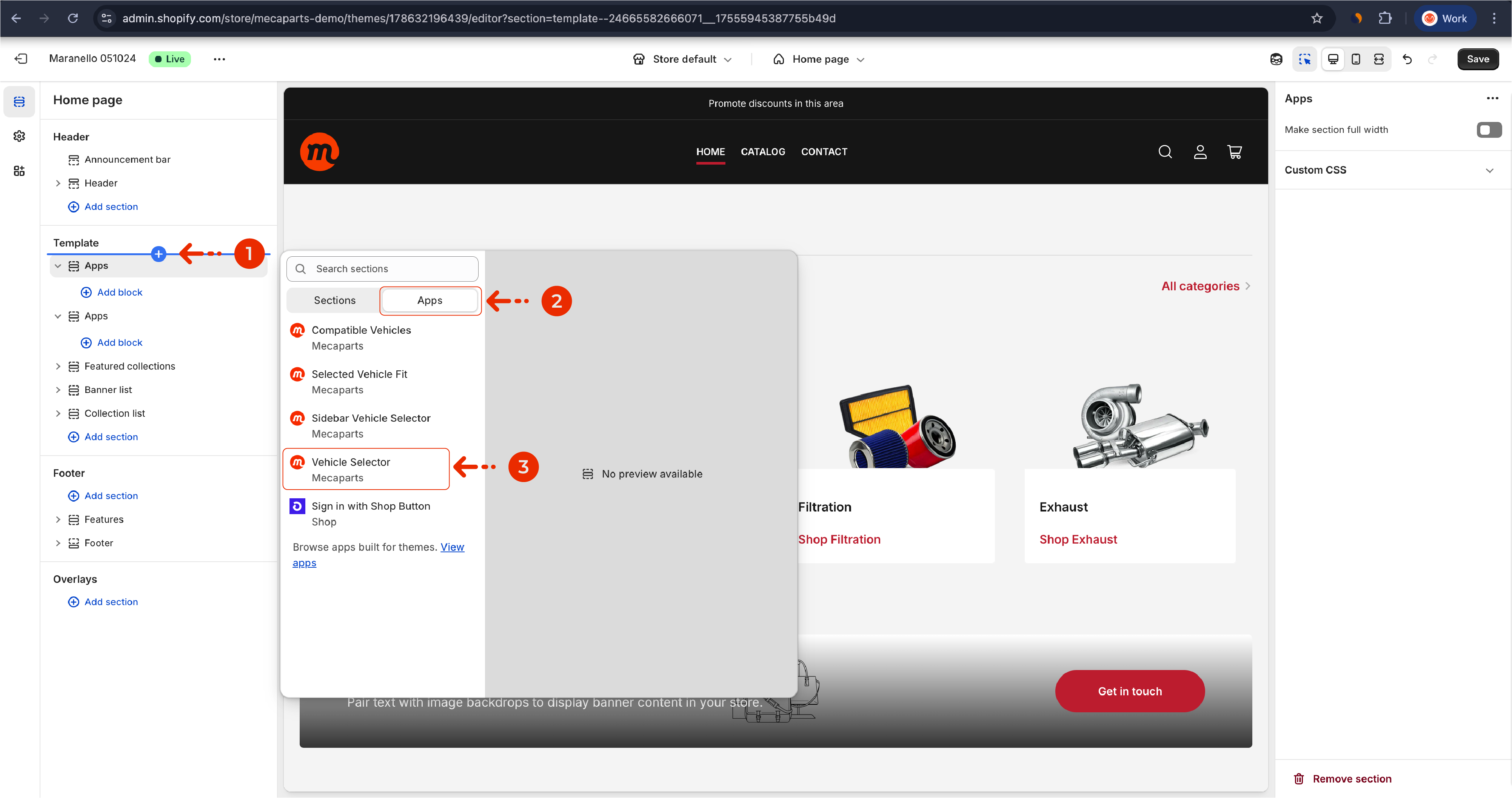
Task: Click the Search sections input field
Action: 383,269
